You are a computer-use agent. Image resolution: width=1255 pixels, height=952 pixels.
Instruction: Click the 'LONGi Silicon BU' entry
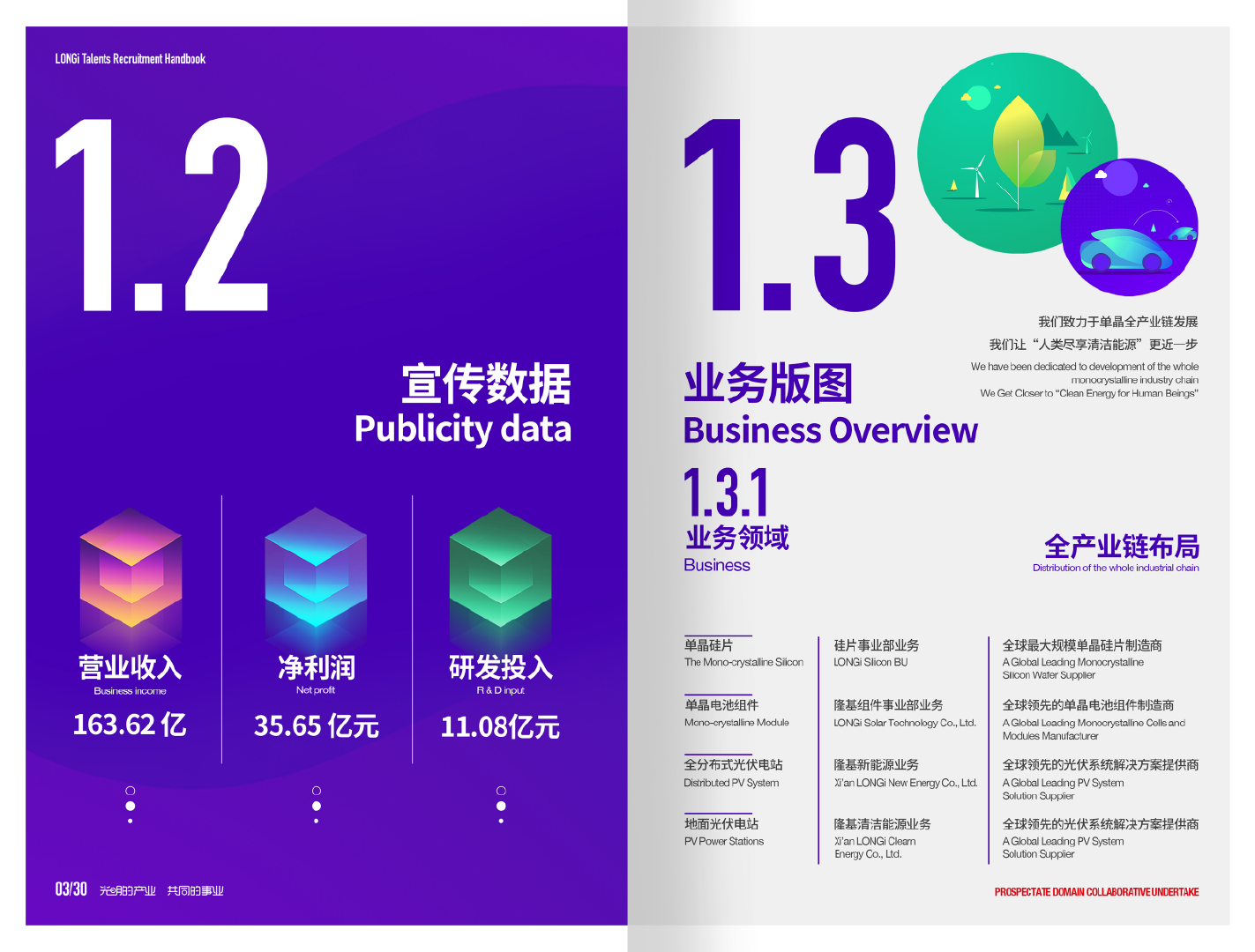[x=870, y=662]
